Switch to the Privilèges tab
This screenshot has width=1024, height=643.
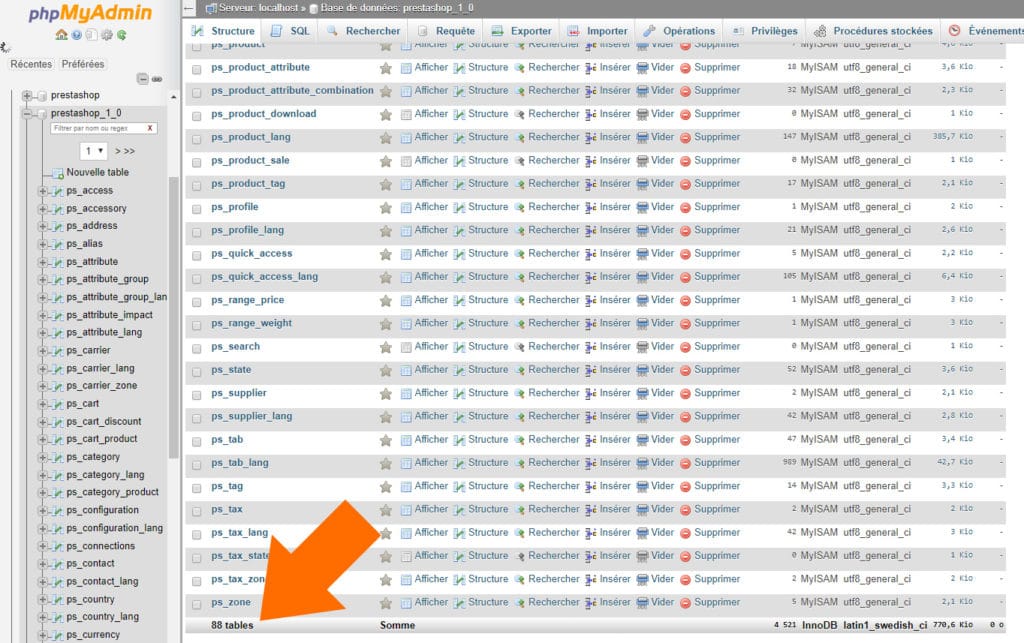pos(765,31)
